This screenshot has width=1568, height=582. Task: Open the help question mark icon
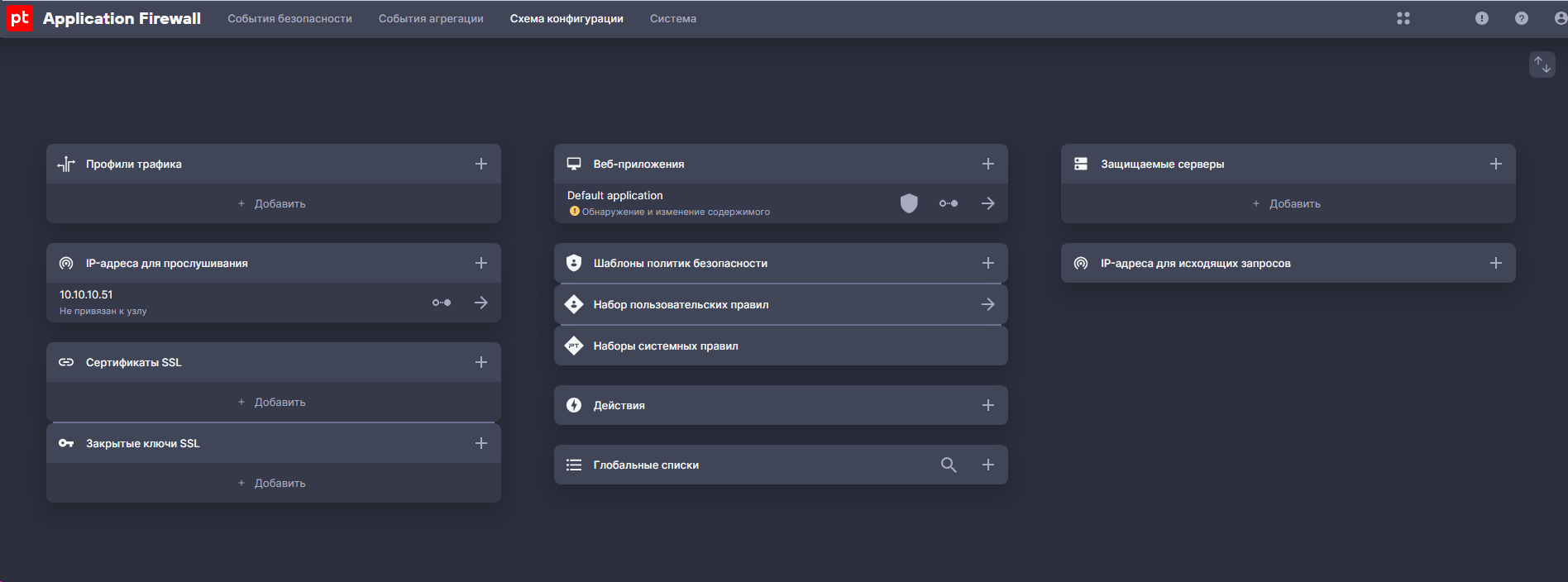(x=1521, y=18)
